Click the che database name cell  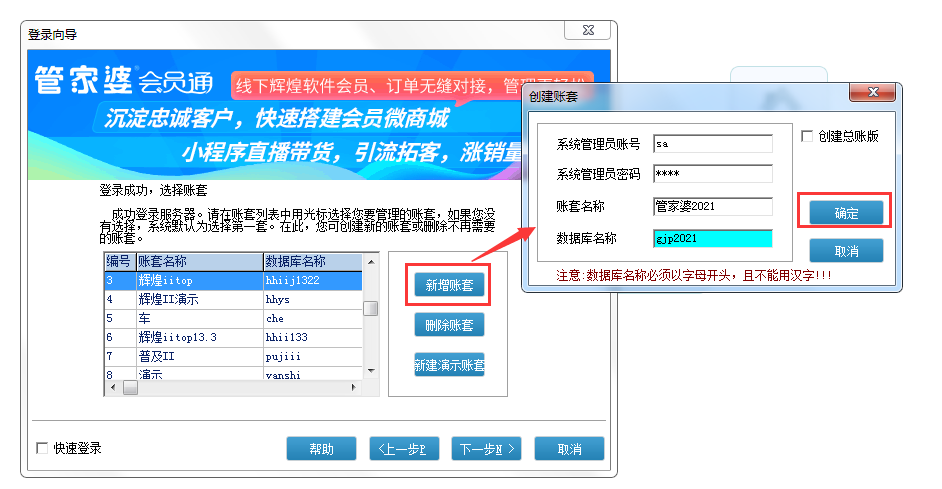[313, 318]
